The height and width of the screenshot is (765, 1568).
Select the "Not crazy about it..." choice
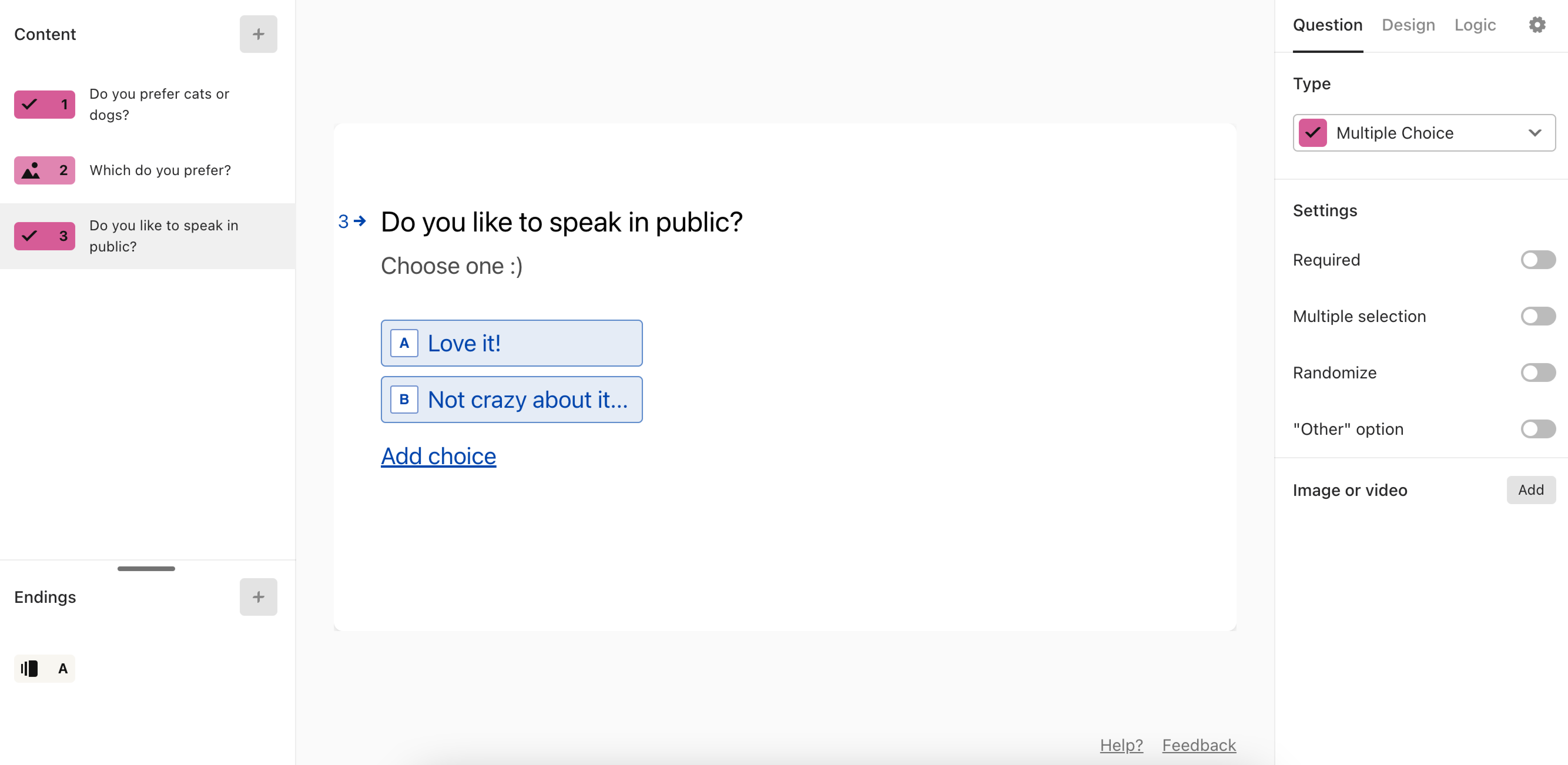point(511,399)
